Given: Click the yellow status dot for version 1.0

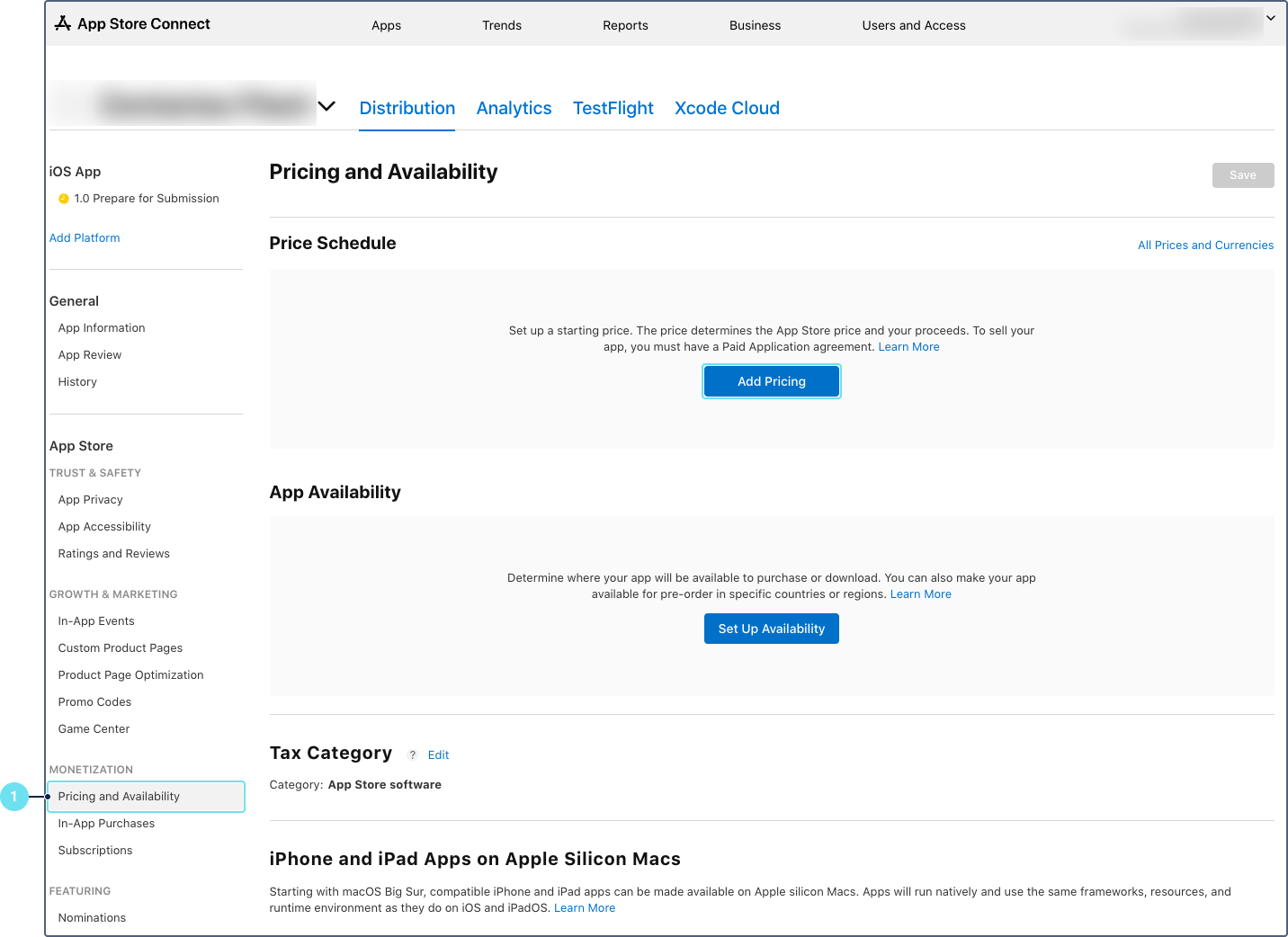Looking at the screenshot, I should coord(64,199).
